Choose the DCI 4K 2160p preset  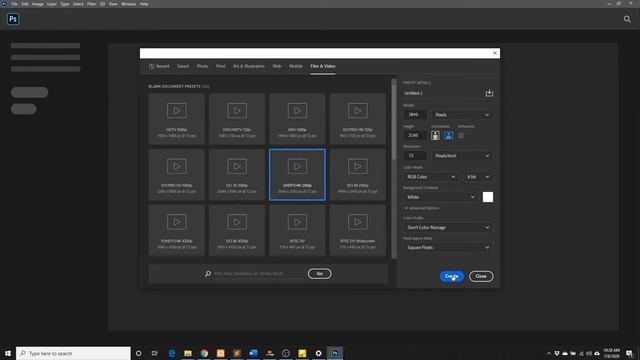358,175
